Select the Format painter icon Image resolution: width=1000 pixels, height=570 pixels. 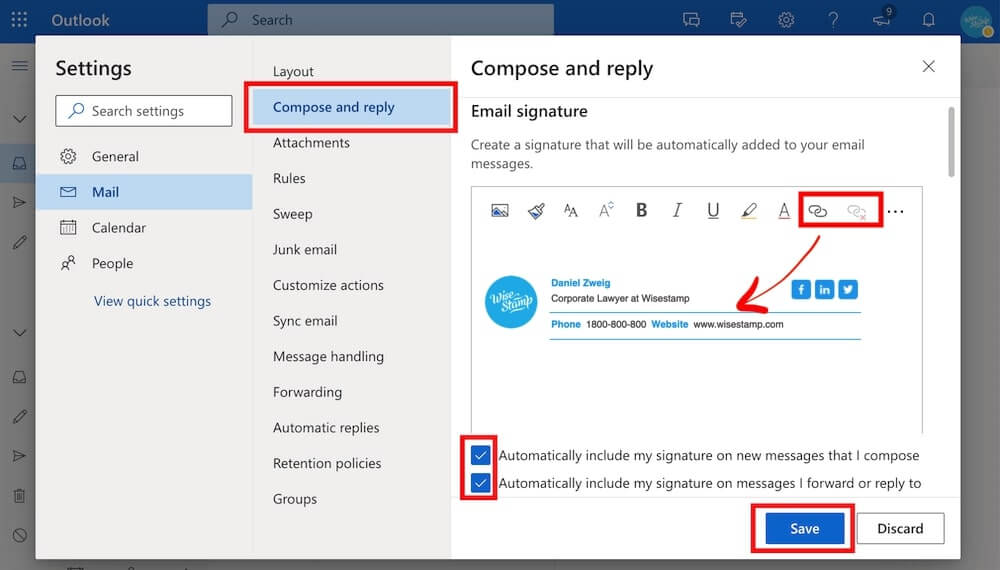(536, 211)
